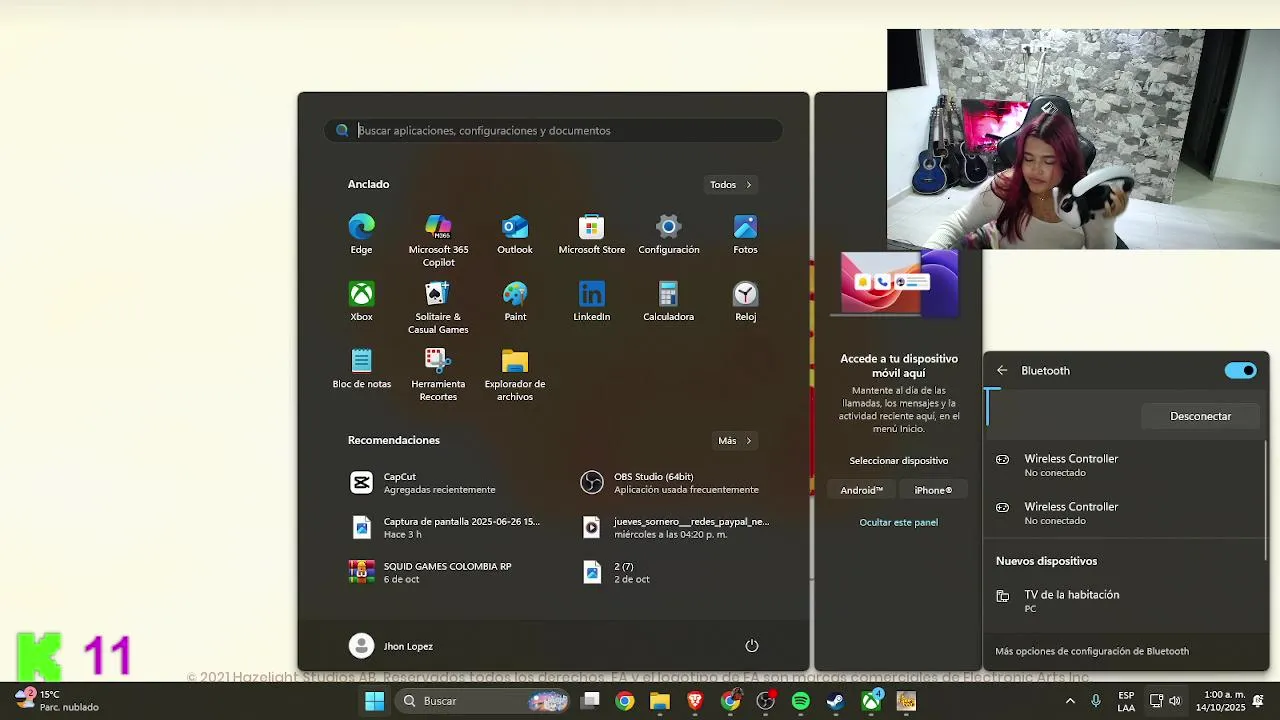Screen dimensions: 1280x720
Task: Open the weather widget showing 15°C
Action: 57,700
